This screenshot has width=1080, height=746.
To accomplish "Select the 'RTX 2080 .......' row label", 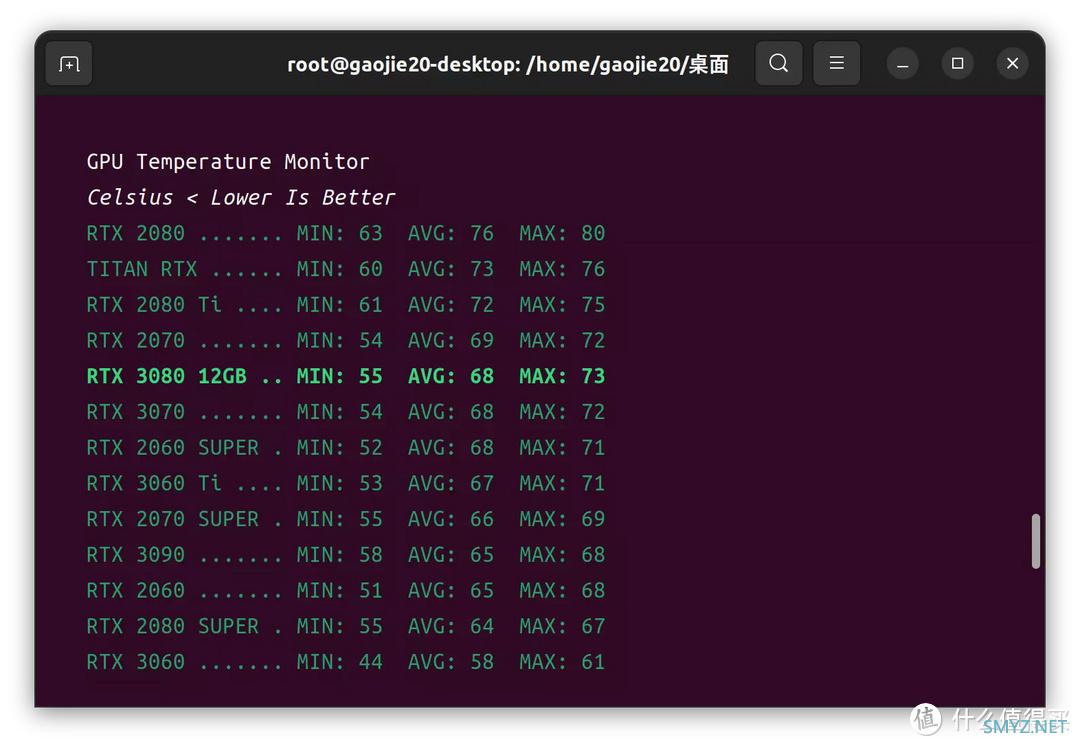I will (185, 234).
